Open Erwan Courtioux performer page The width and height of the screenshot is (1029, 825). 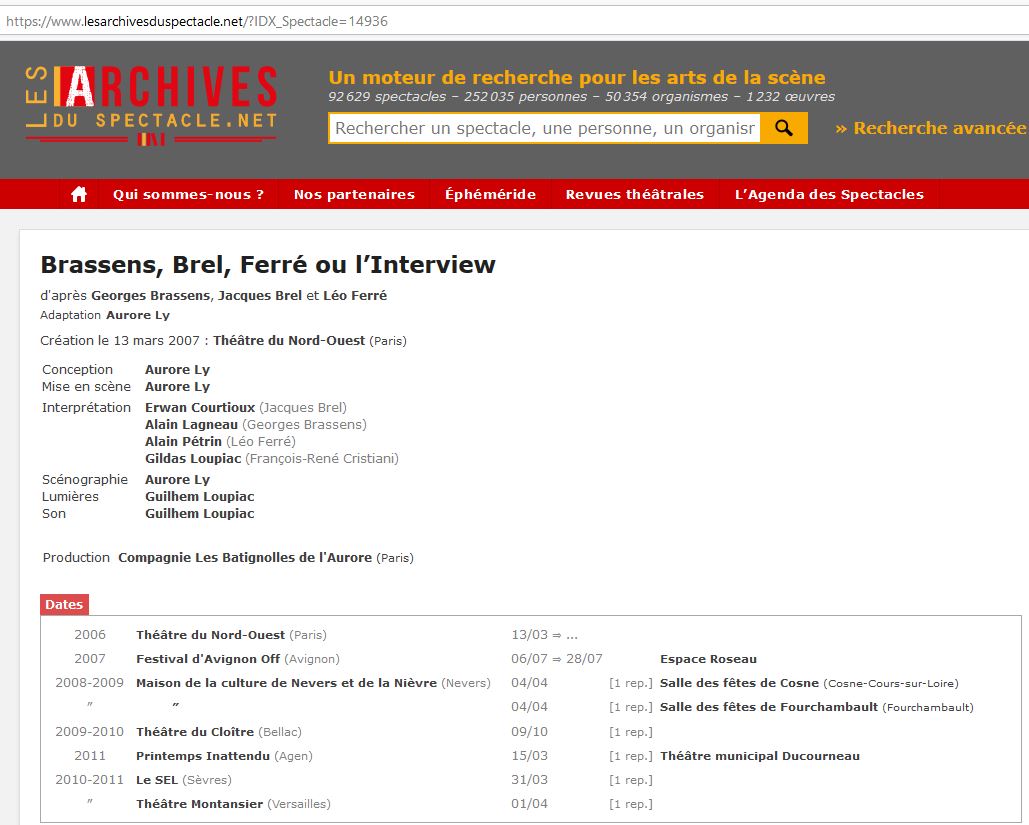200,407
